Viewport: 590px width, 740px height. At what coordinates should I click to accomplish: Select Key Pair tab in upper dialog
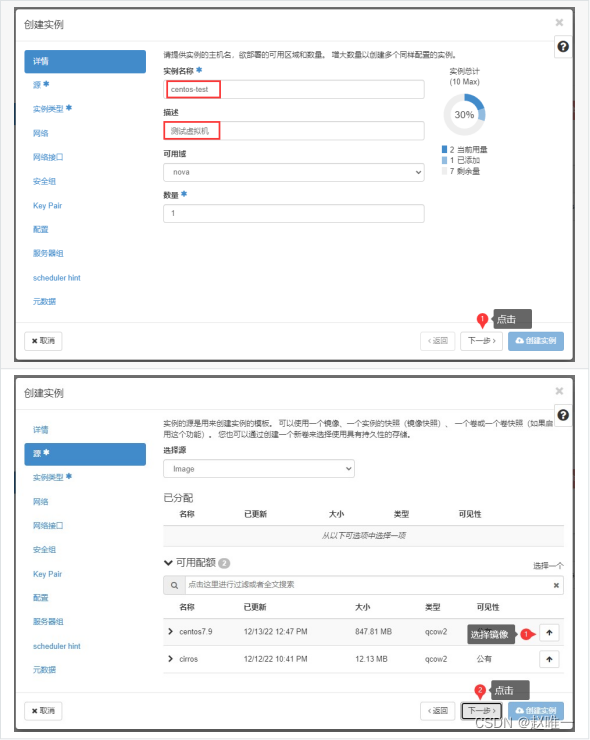(47, 206)
